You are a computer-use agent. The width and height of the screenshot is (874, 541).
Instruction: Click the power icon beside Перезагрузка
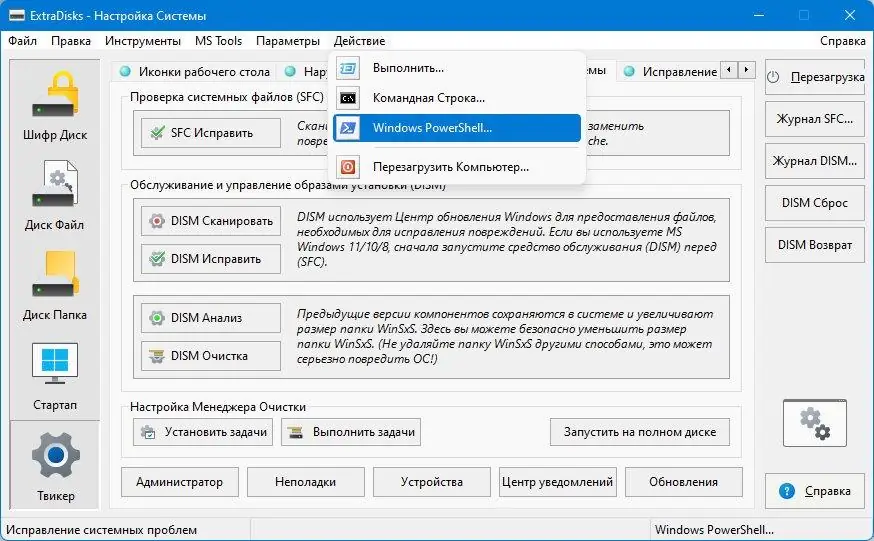pos(774,77)
